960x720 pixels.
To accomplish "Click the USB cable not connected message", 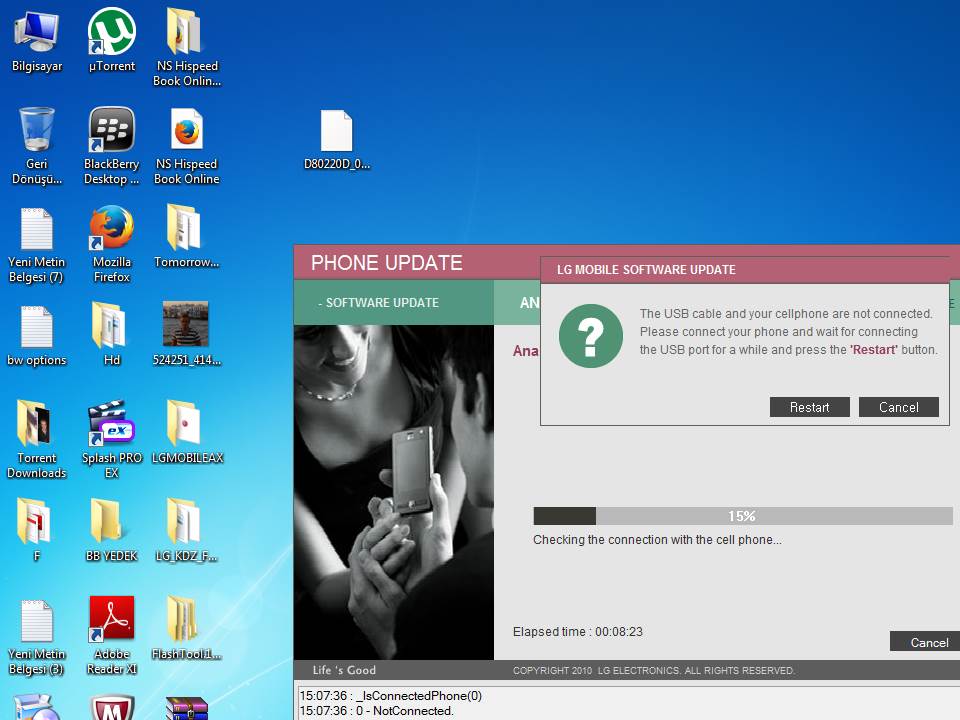I will [x=789, y=332].
